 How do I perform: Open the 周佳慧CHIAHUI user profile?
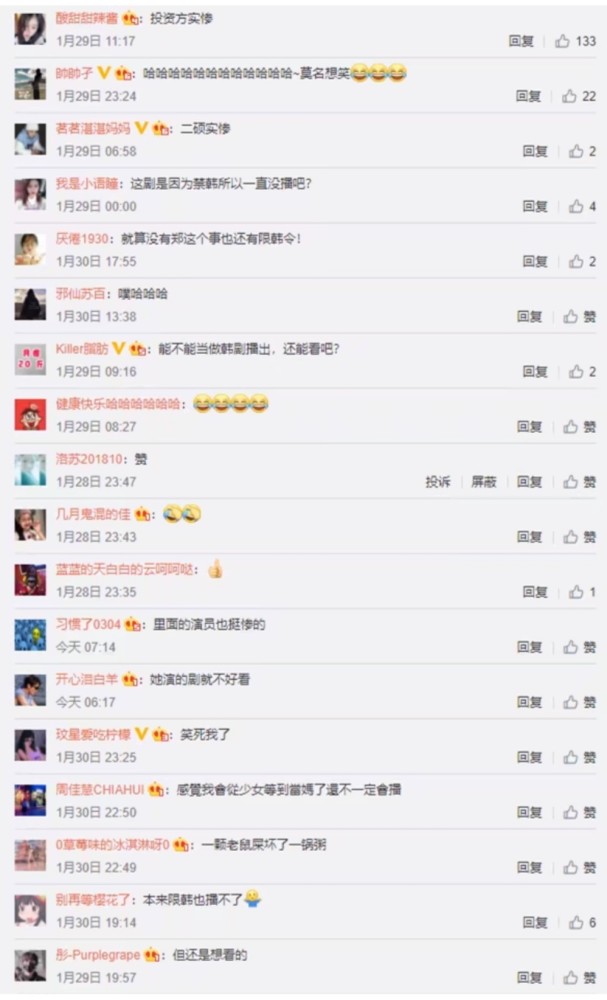(100, 790)
